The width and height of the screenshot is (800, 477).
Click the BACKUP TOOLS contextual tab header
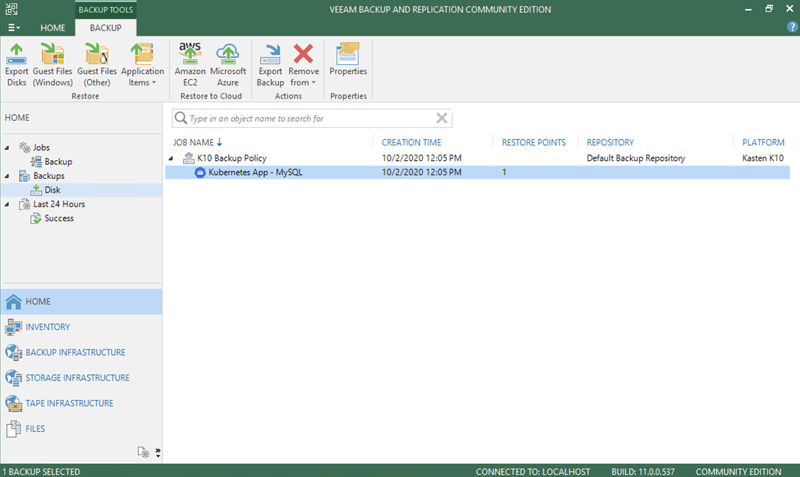coord(106,9)
